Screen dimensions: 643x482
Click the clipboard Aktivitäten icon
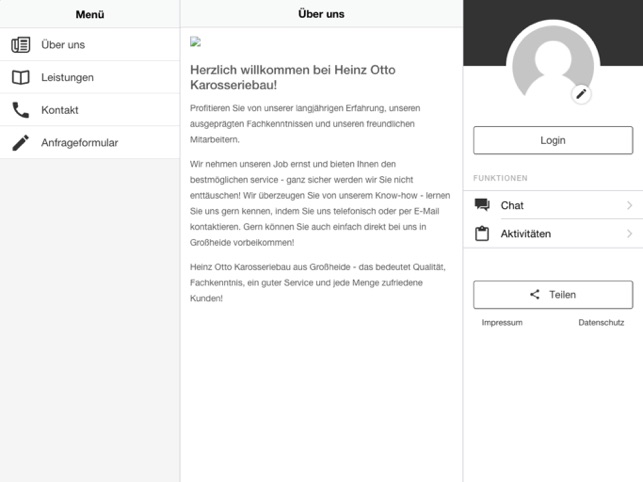point(483,234)
